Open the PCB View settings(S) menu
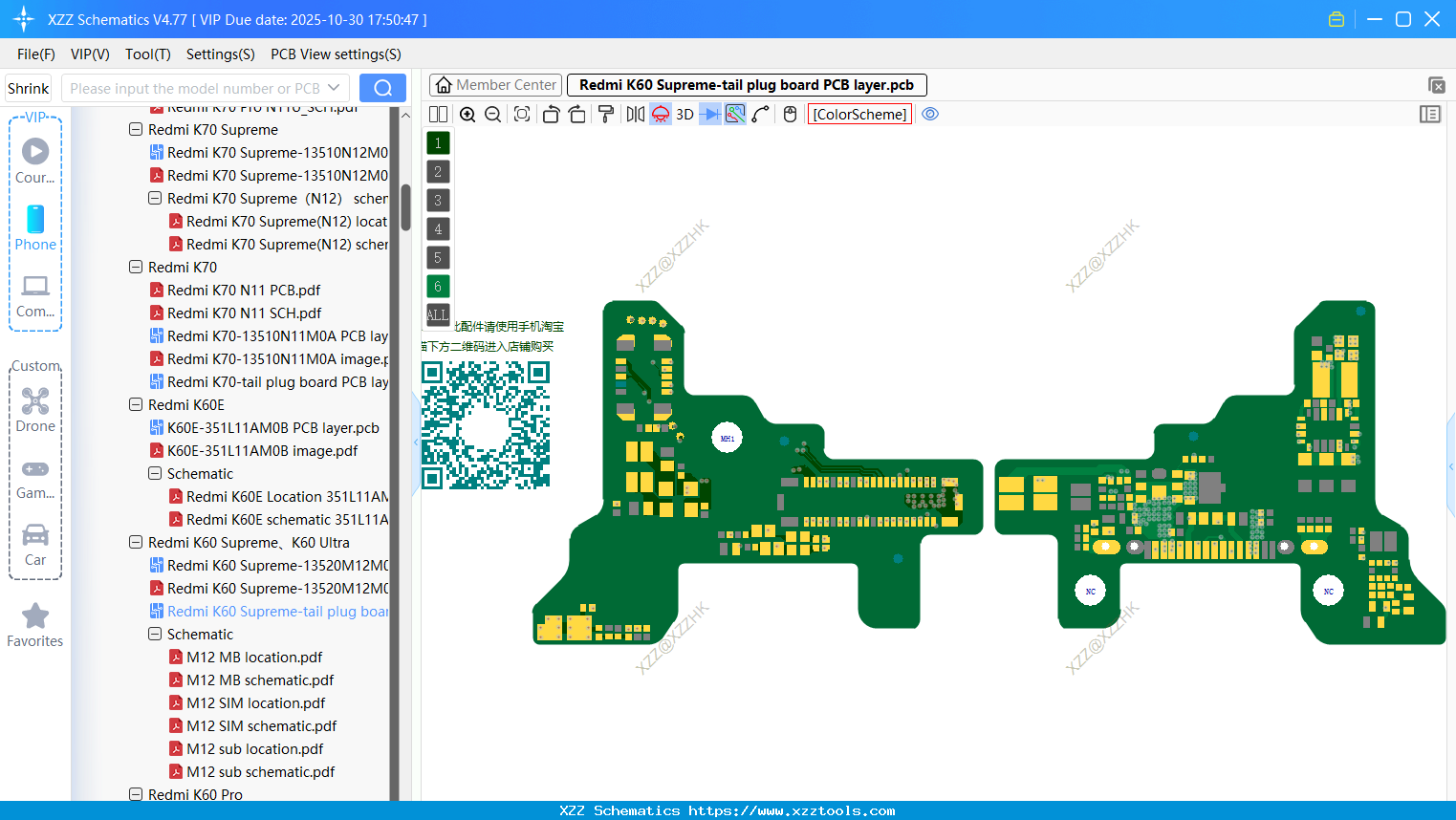The width and height of the screenshot is (1456, 820). (x=336, y=54)
